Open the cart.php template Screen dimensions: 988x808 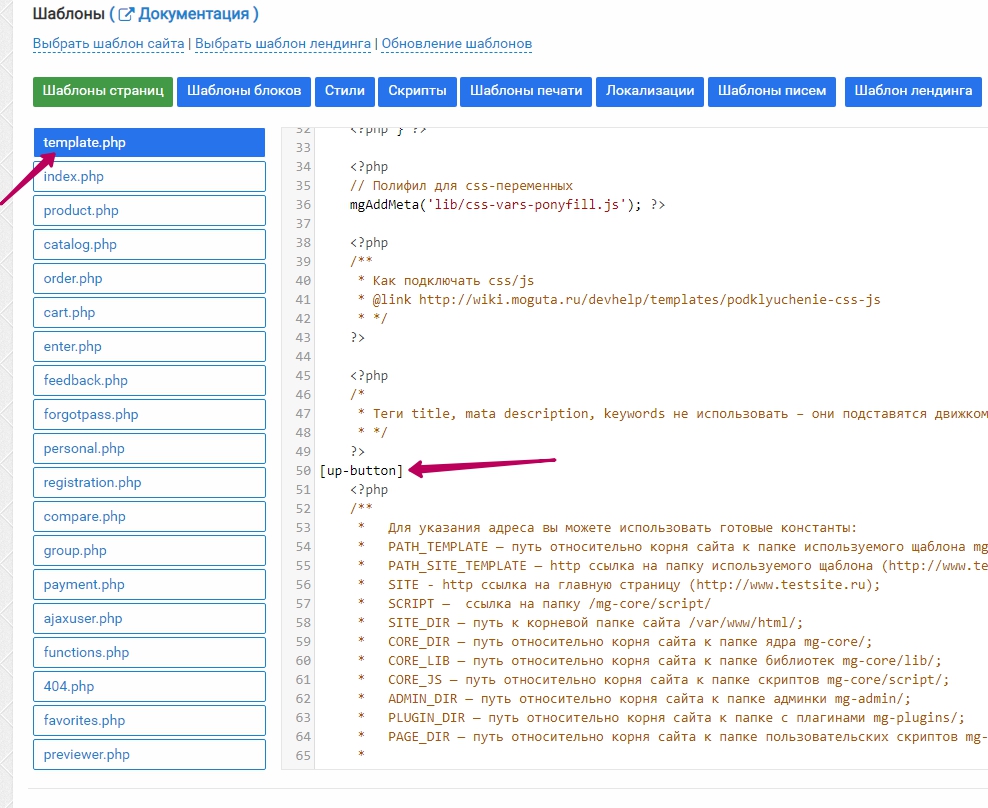click(149, 313)
